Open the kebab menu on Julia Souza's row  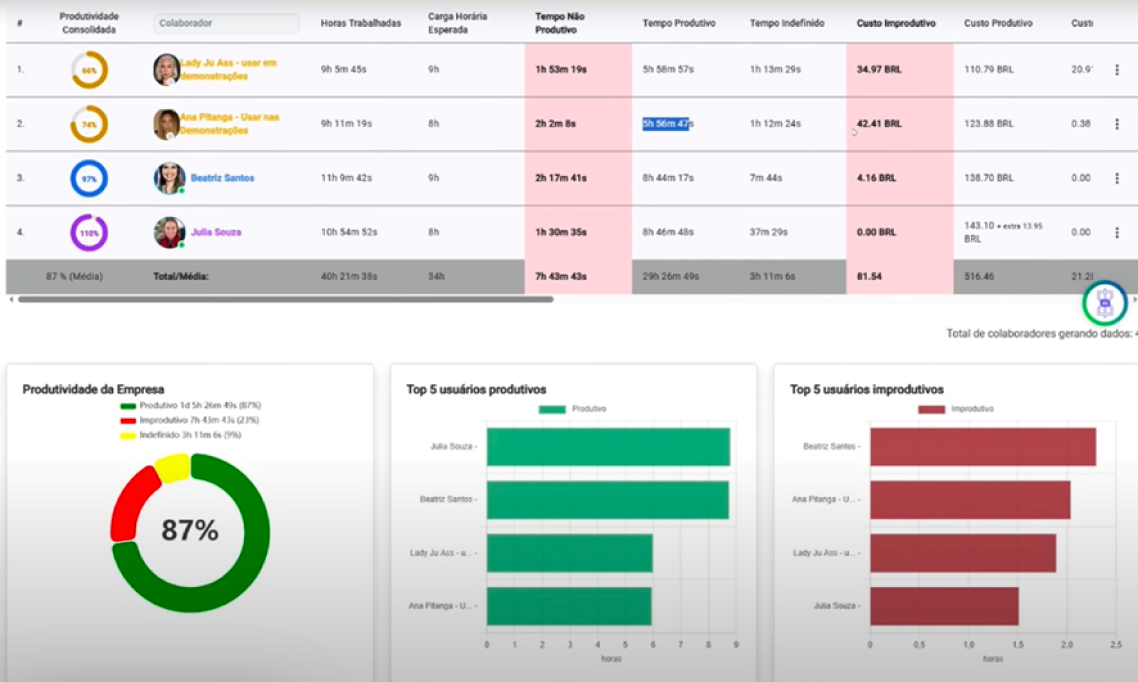tap(1117, 231)
